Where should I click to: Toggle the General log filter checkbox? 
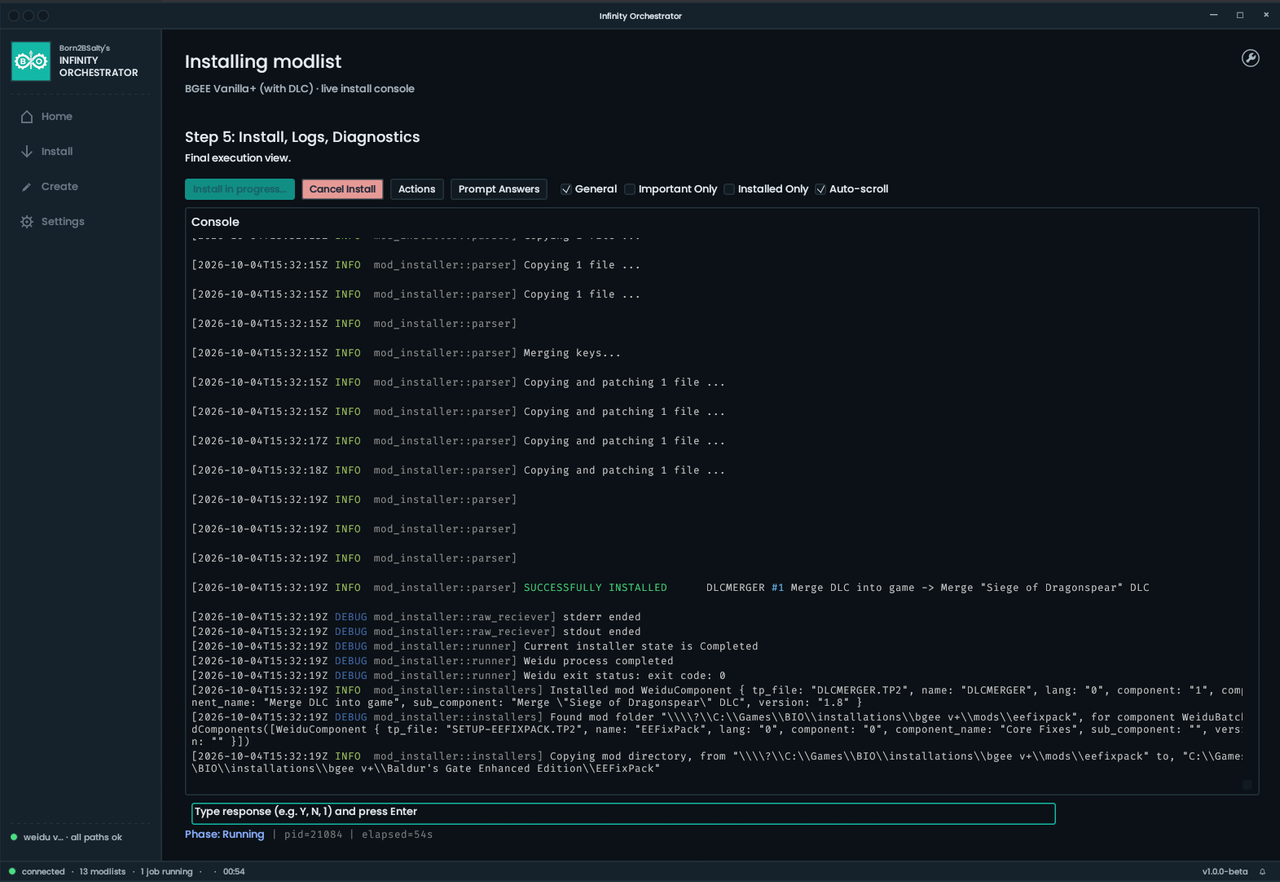click(x=566, y=189)
